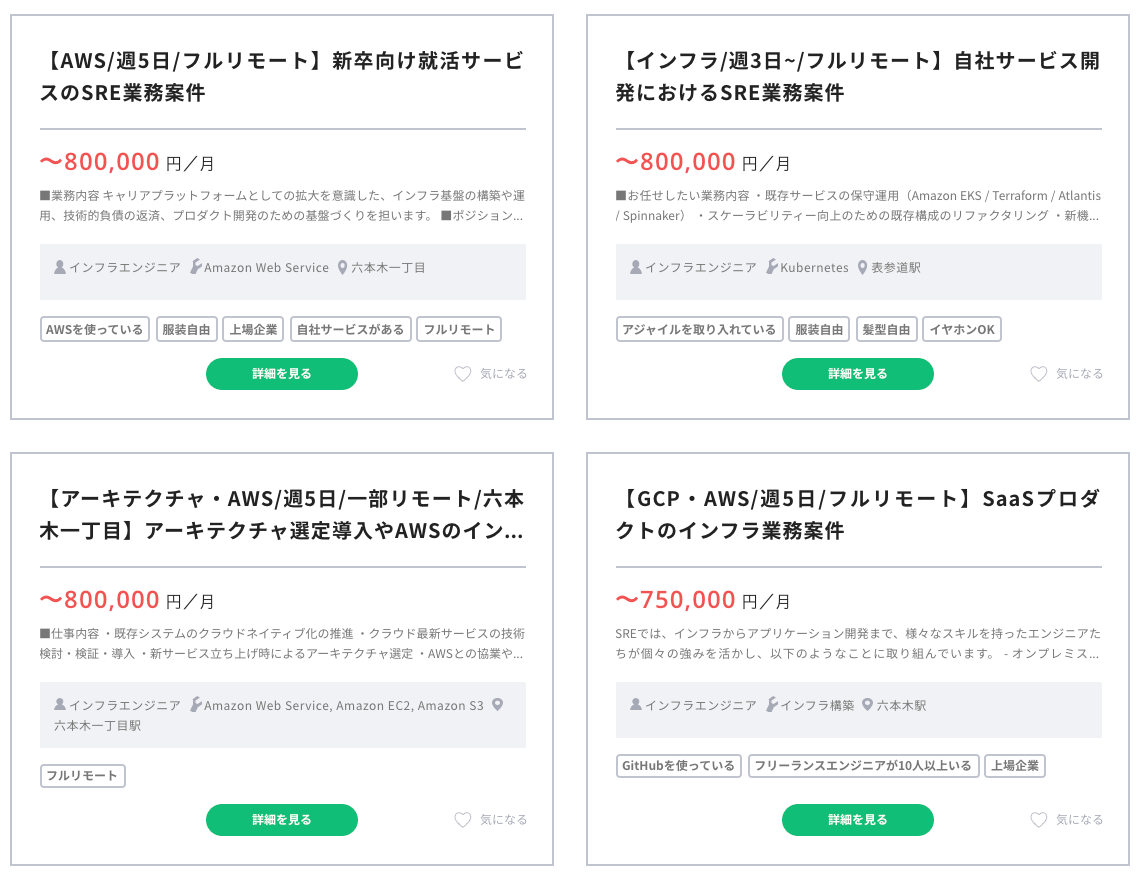Click location pin beside 六本木駅

coord(868,706)
